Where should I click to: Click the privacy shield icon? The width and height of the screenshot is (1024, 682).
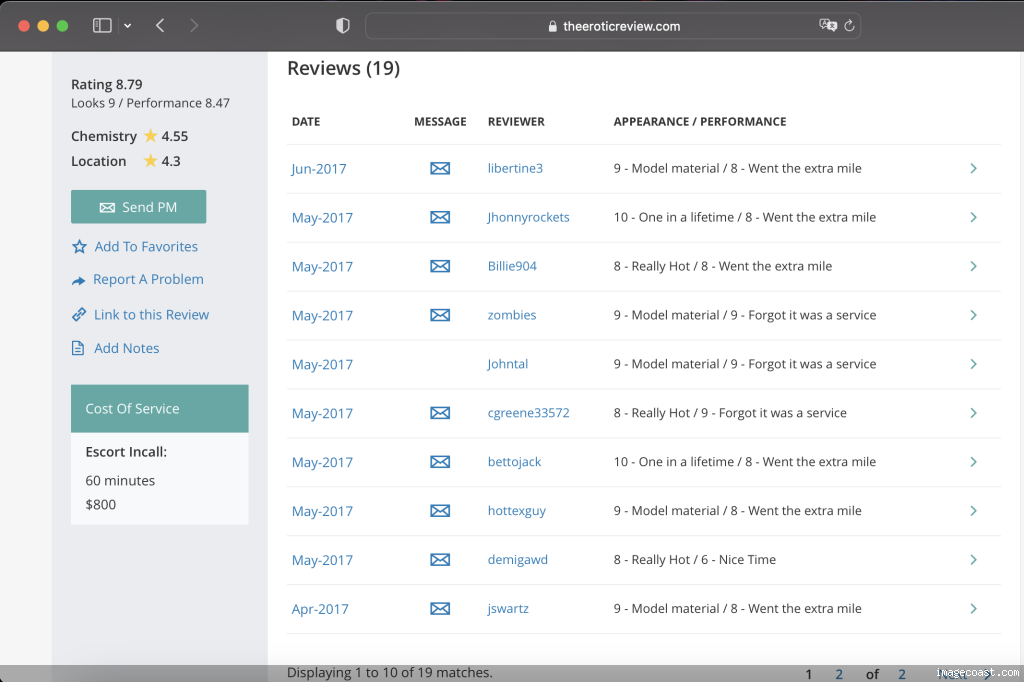343,26
